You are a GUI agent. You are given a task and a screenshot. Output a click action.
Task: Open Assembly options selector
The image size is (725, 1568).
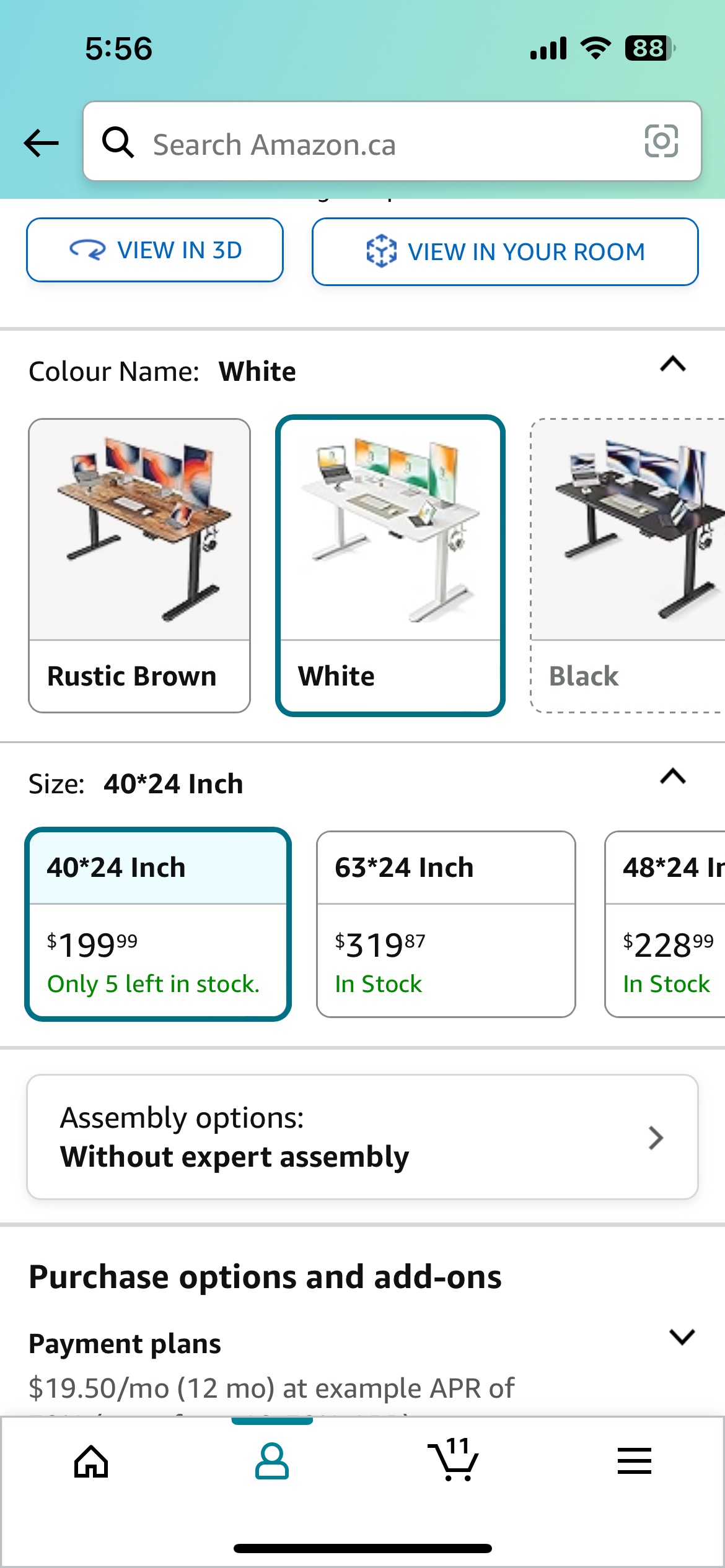point(362,1137)
